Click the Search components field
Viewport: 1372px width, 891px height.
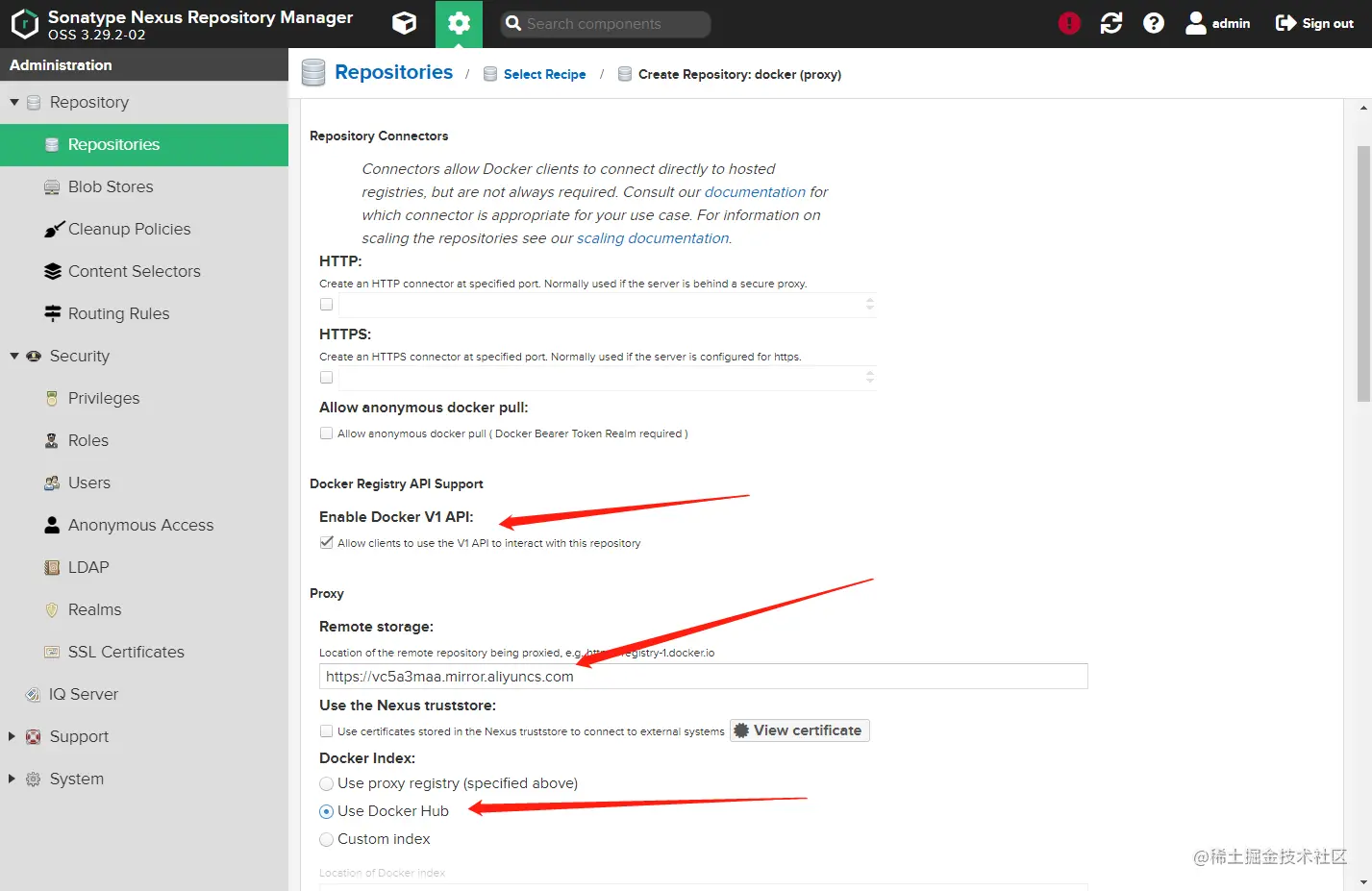606,24
